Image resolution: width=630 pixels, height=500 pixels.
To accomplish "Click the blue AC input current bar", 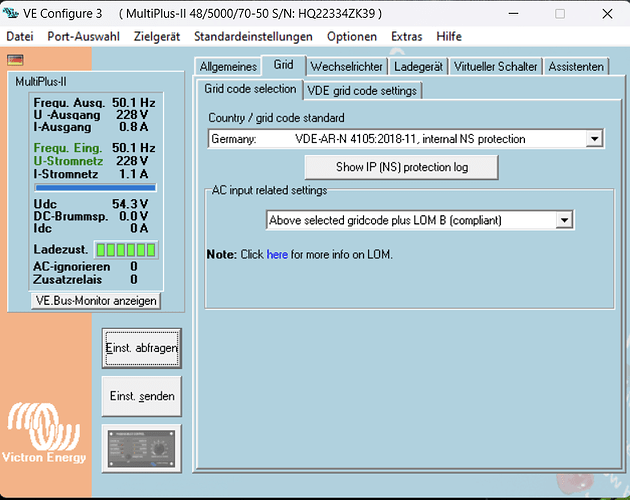I will [95, 188].
